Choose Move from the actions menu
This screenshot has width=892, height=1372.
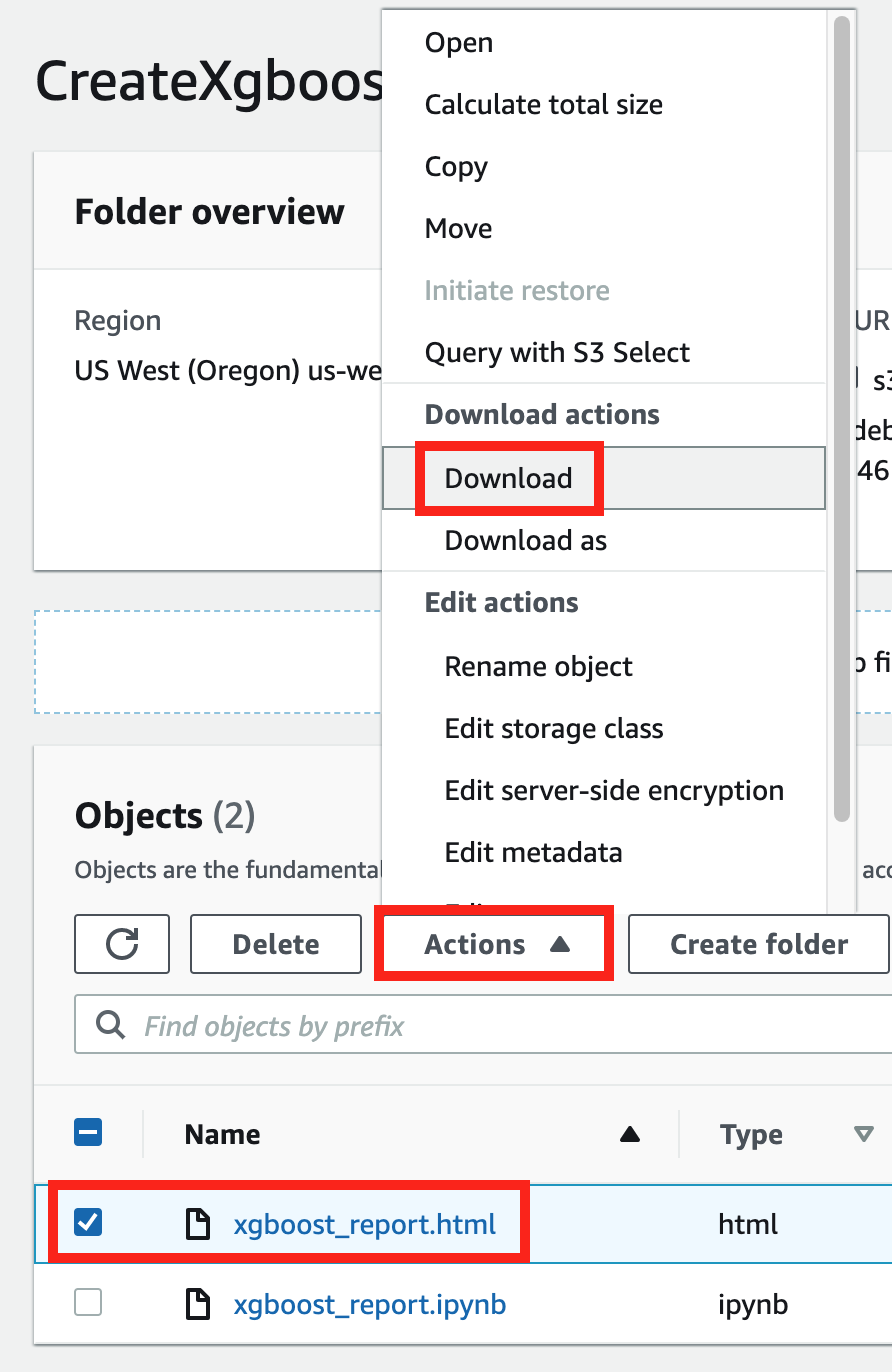click(458, 228)
